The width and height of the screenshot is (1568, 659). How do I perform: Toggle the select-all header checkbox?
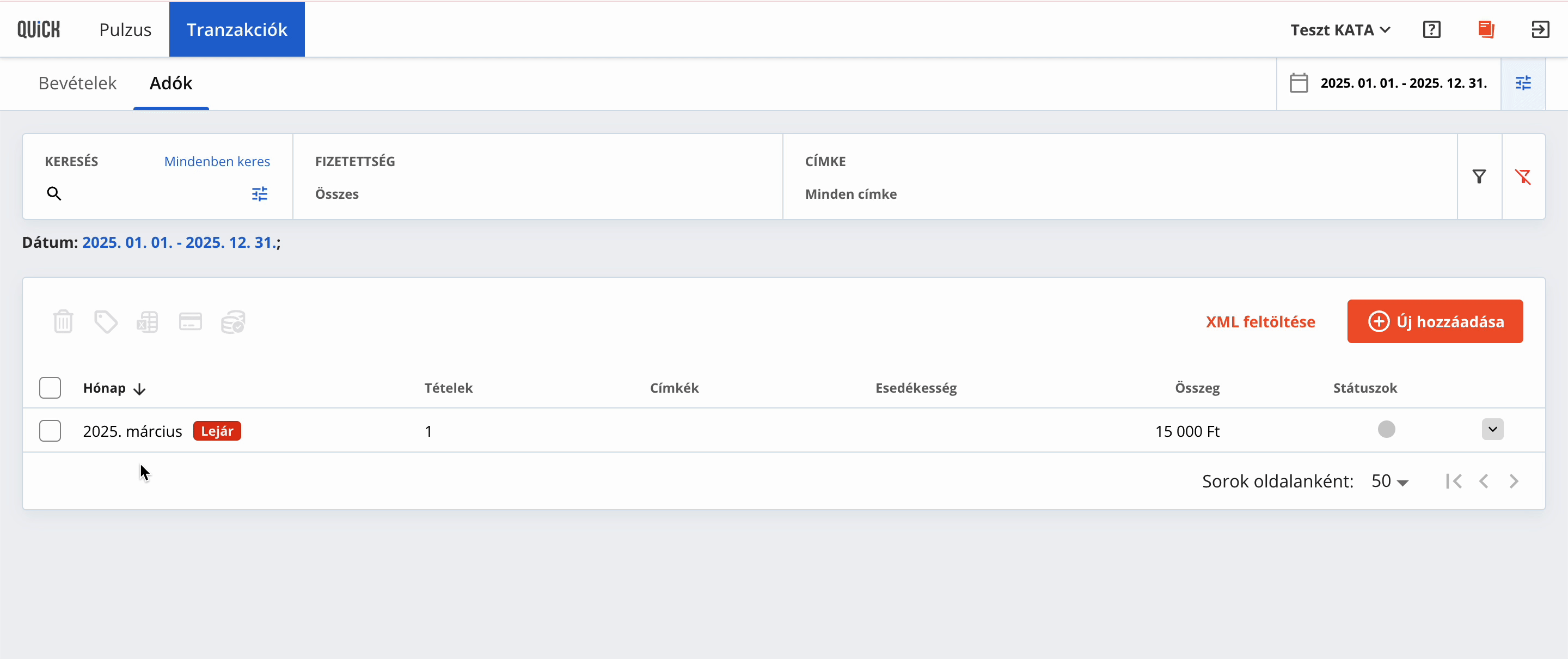click(x=50, y=388)
